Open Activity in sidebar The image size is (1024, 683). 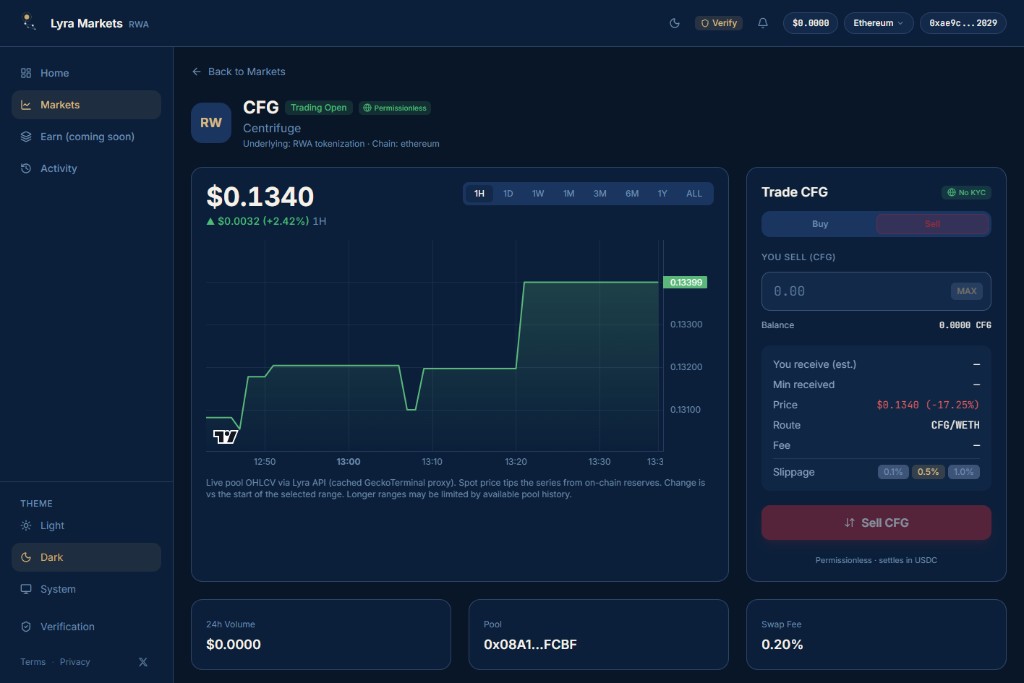pos(86,168)
